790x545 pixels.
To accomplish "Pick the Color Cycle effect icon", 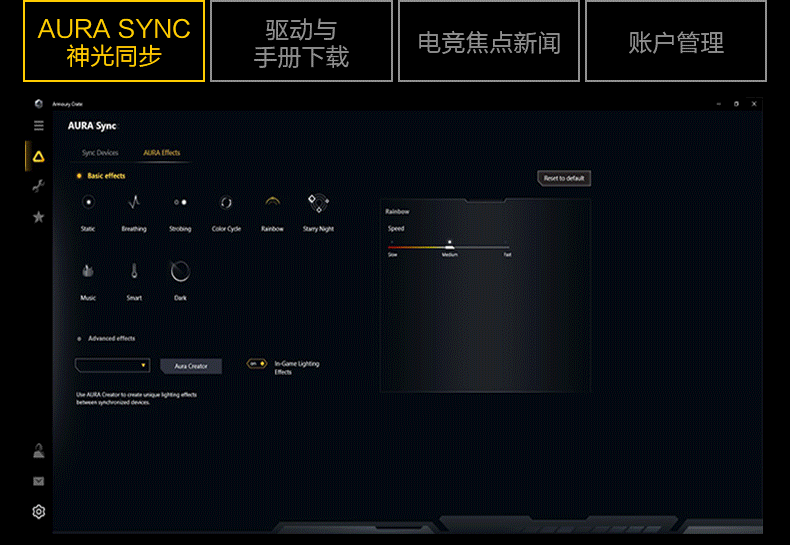I will (226, 202).
